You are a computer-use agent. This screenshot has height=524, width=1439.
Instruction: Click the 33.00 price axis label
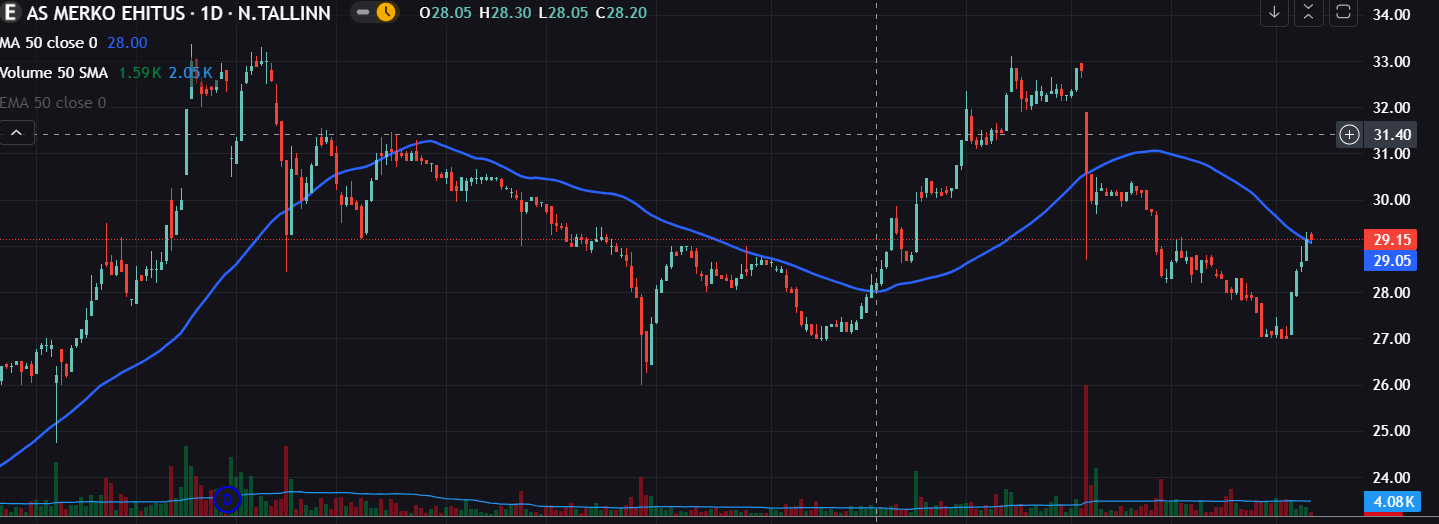click(x=1392, y=61)
